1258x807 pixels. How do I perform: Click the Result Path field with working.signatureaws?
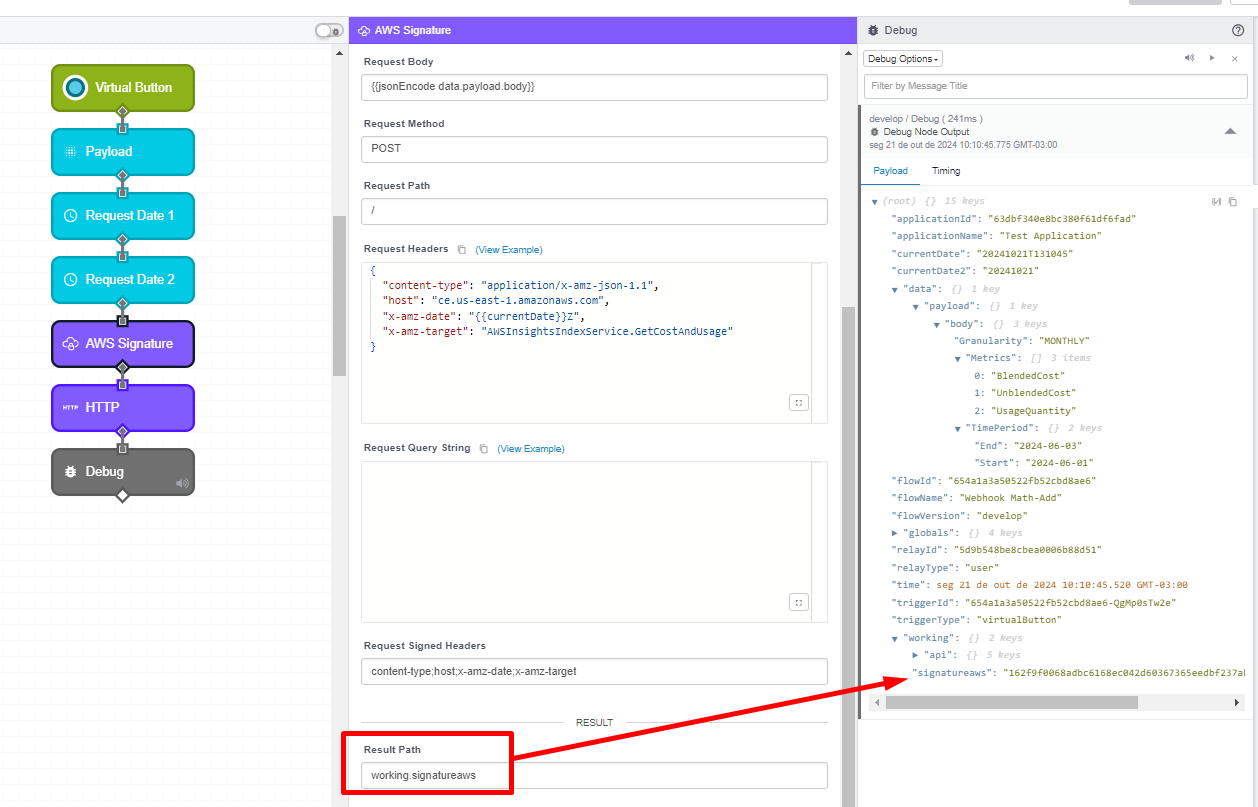click(594, 776)
